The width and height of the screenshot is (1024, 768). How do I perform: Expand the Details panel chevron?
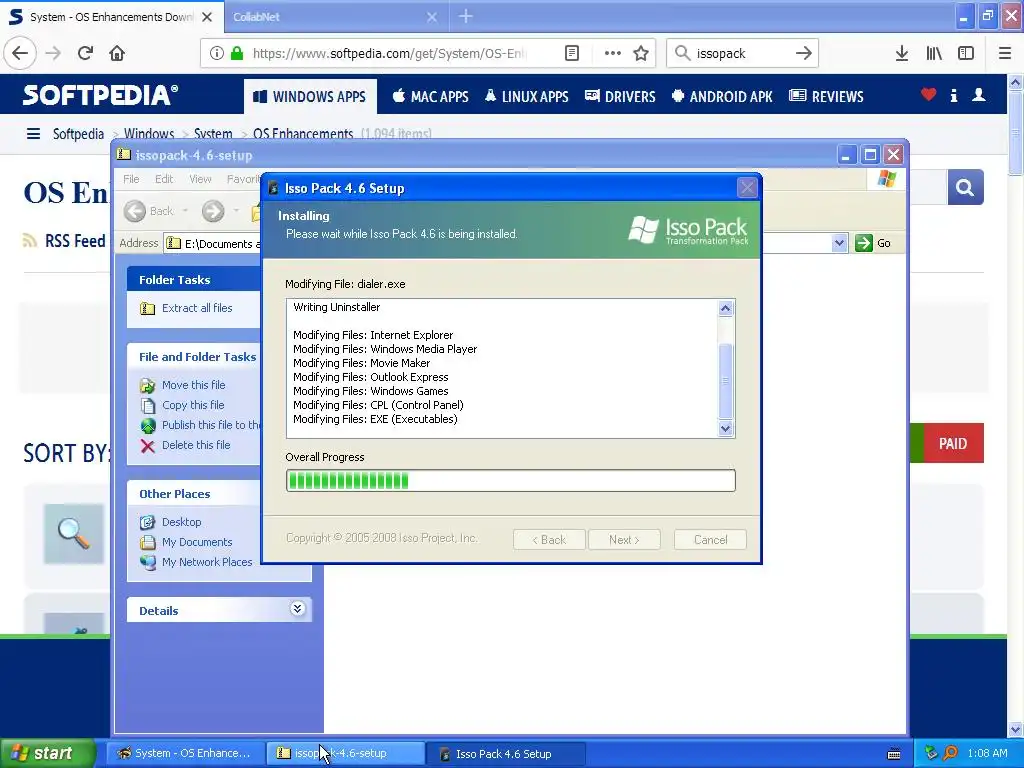[x=297, y=609]
